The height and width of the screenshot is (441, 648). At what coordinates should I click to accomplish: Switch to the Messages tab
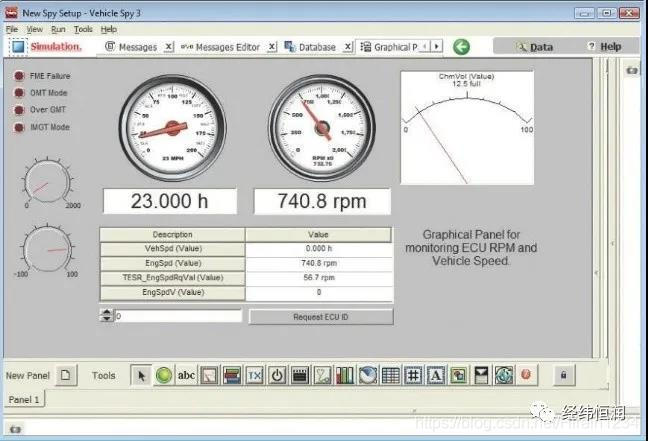[x=131, y=47]
